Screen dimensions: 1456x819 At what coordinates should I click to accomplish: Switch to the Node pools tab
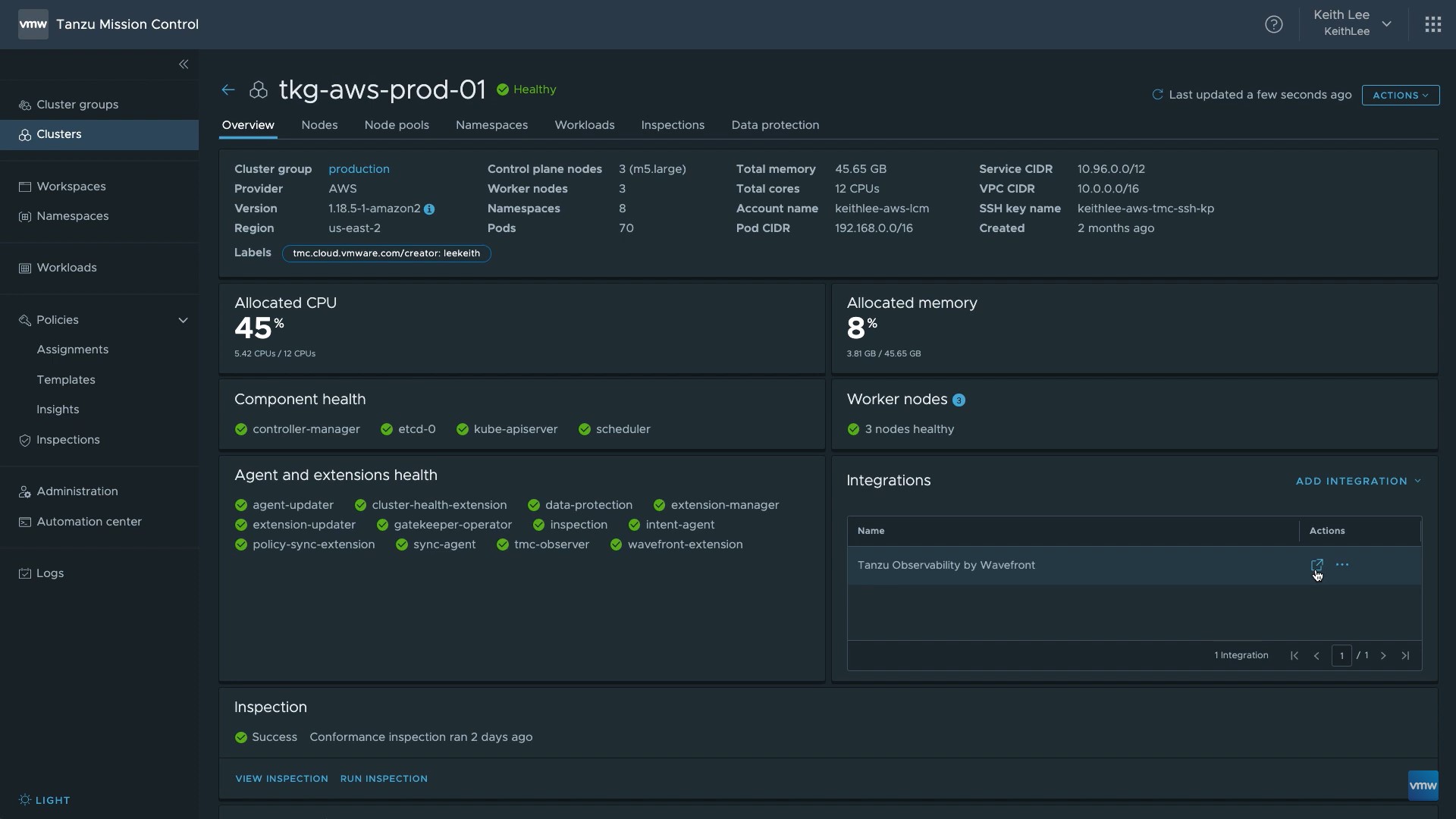click(397, 125)
